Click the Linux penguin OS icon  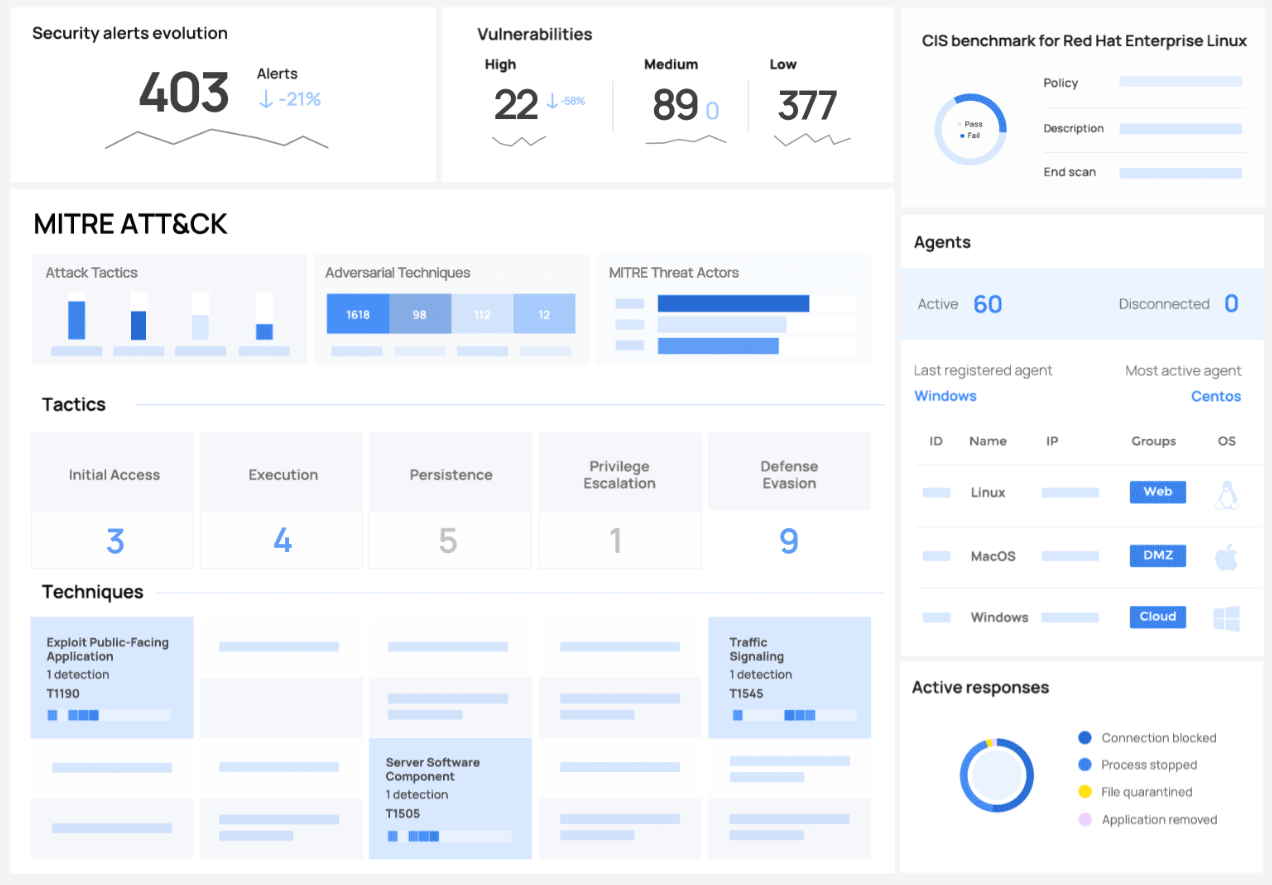[1226, 494]
